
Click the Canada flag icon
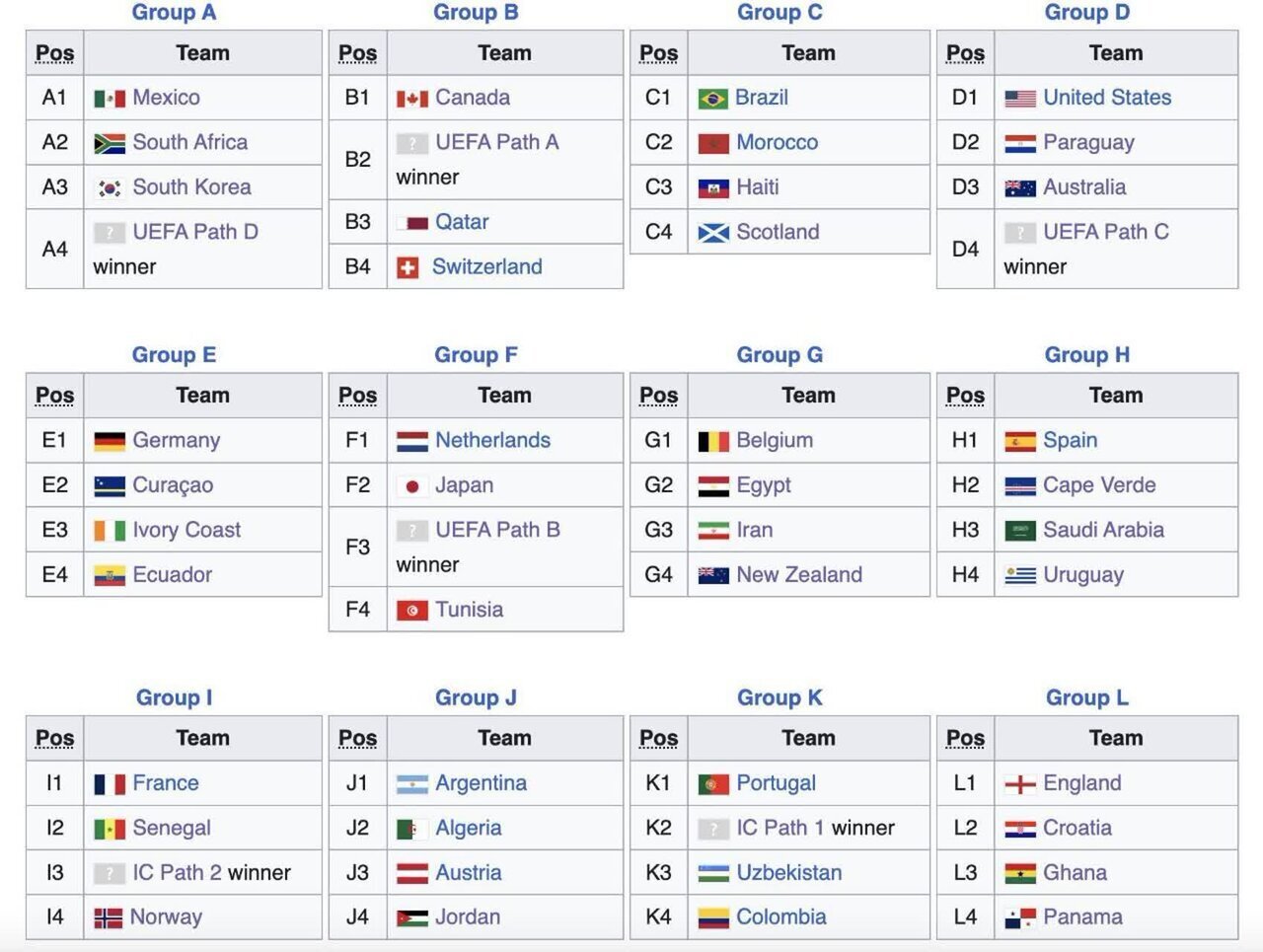click(411, 99)
